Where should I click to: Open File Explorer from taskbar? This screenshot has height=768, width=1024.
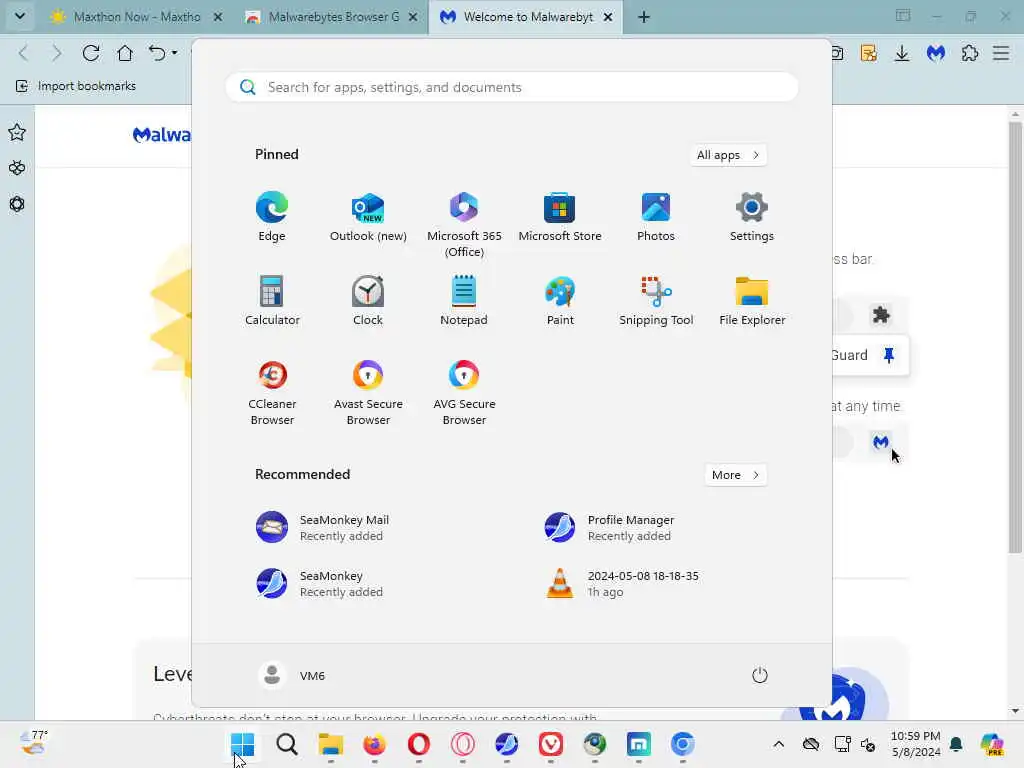point(330,744)
